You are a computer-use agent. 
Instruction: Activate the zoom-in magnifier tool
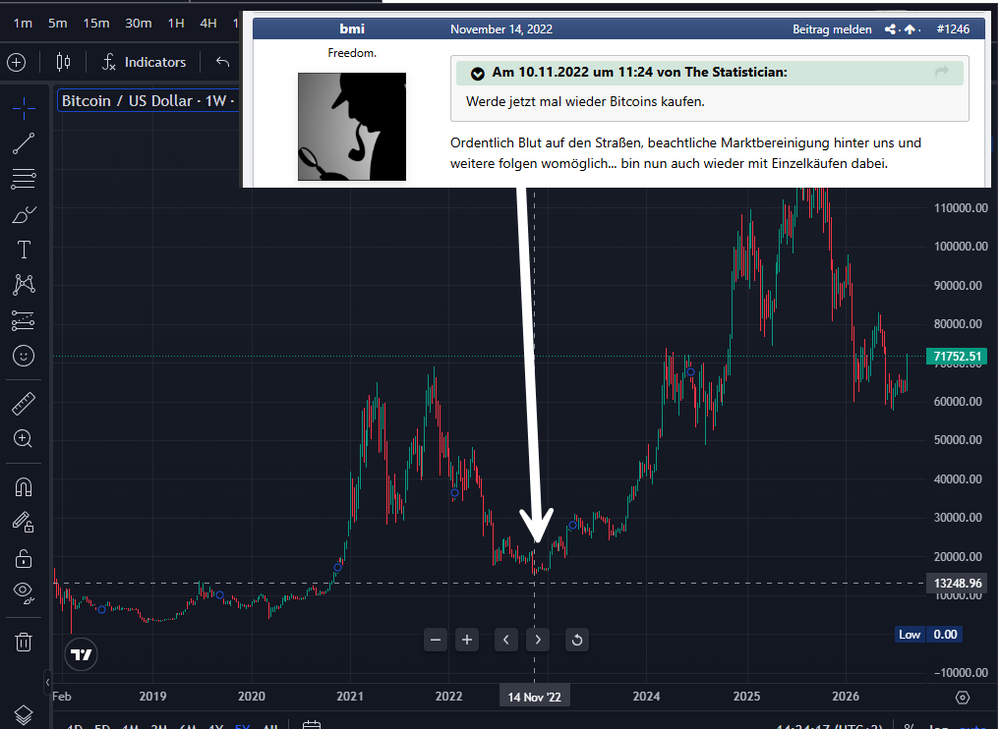[24, 439]
